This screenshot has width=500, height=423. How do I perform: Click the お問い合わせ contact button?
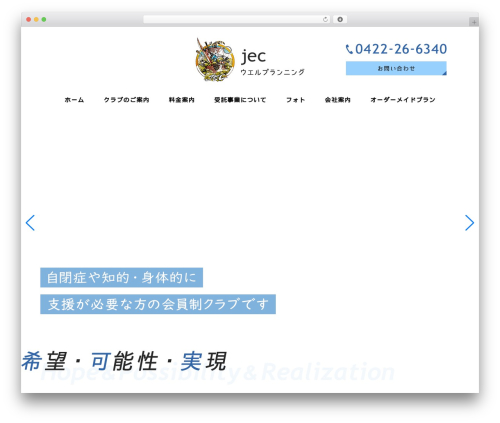396,68
